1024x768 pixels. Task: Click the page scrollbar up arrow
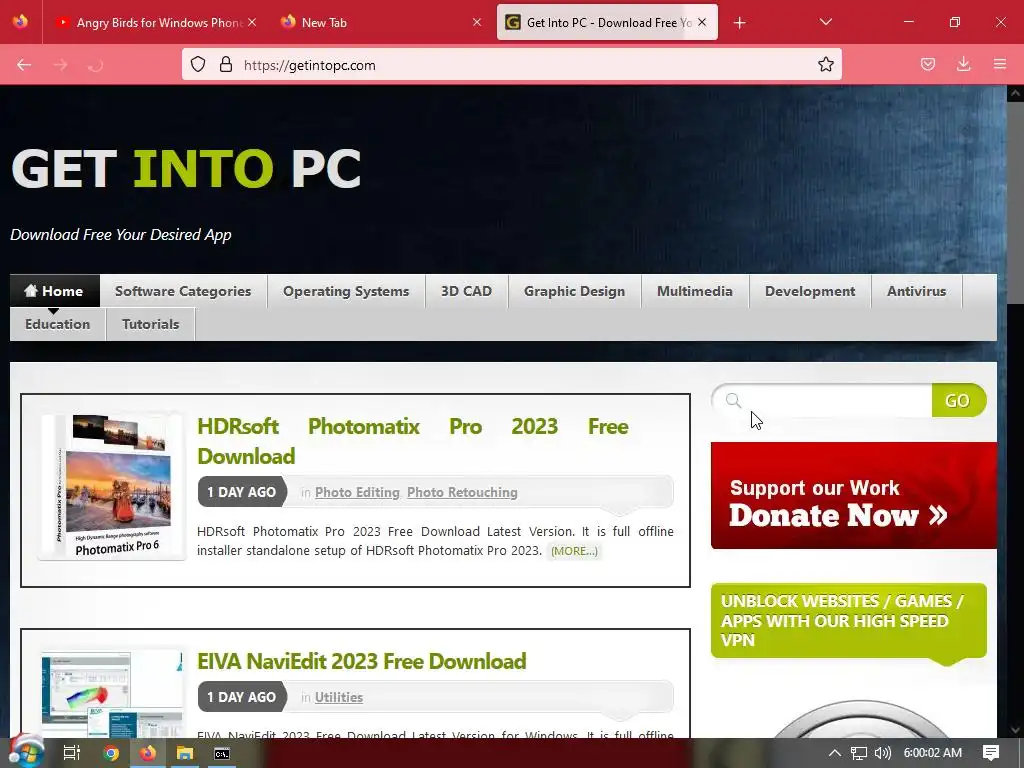point(1015,94)
